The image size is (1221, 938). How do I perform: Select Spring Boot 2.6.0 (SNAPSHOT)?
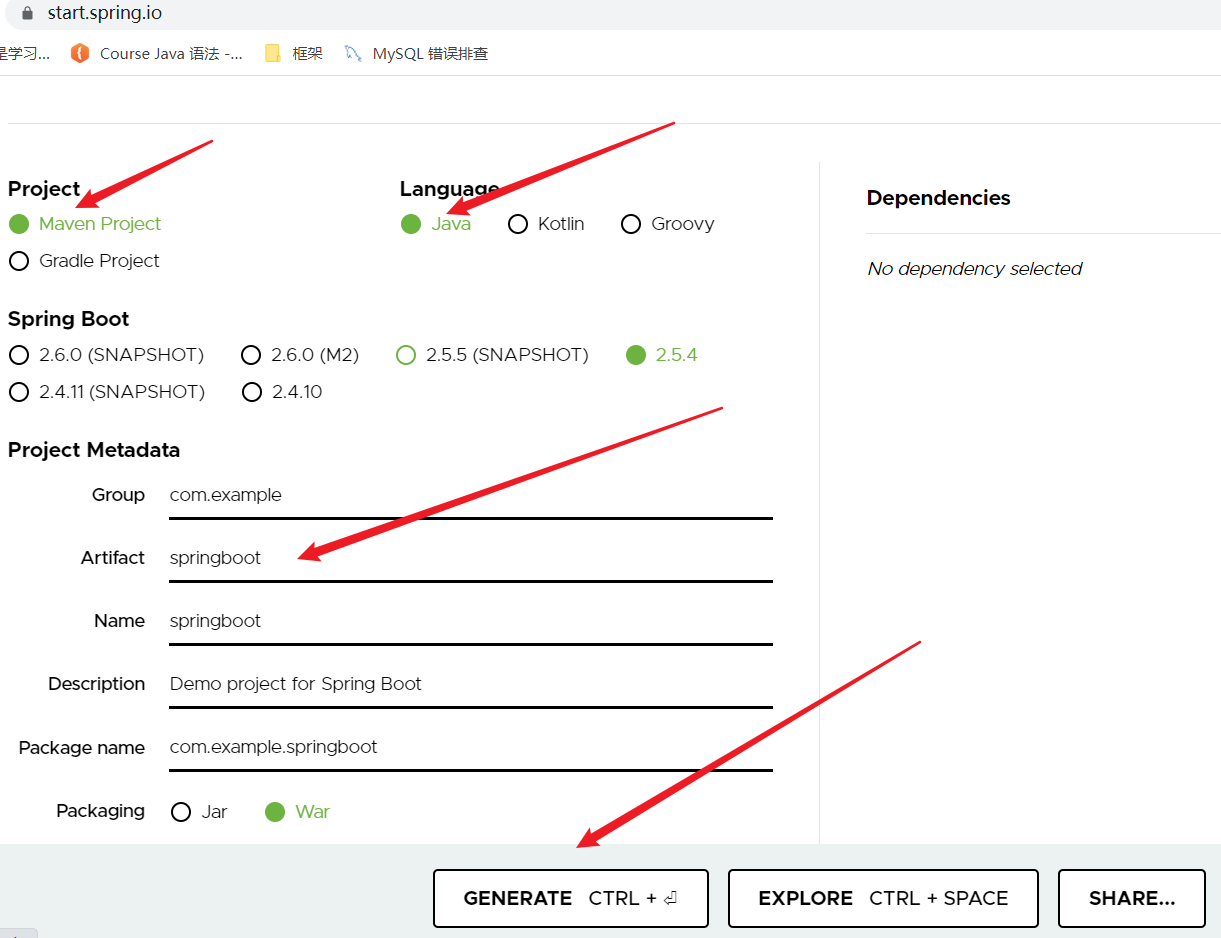coord(106,355)
